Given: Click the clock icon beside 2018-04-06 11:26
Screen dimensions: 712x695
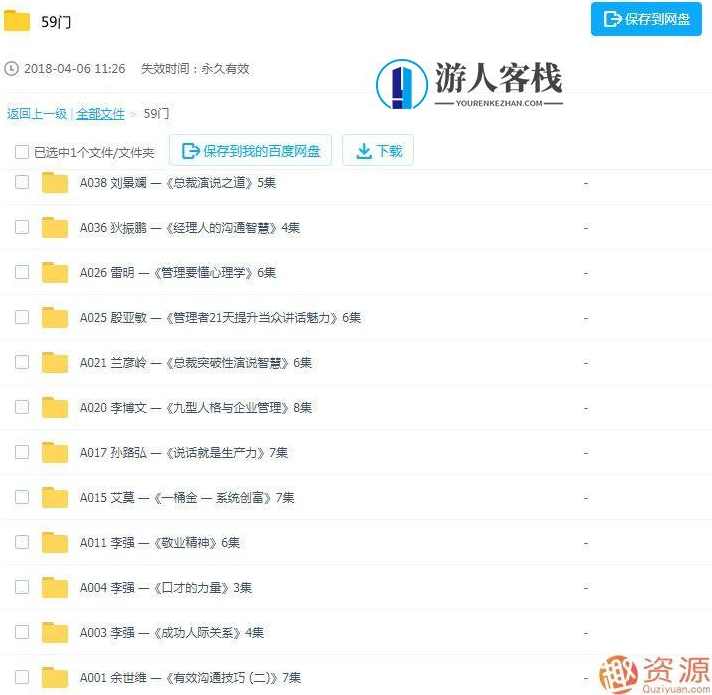Looking at the screenshot, I should pyautogui.click(x=11, y=69).
